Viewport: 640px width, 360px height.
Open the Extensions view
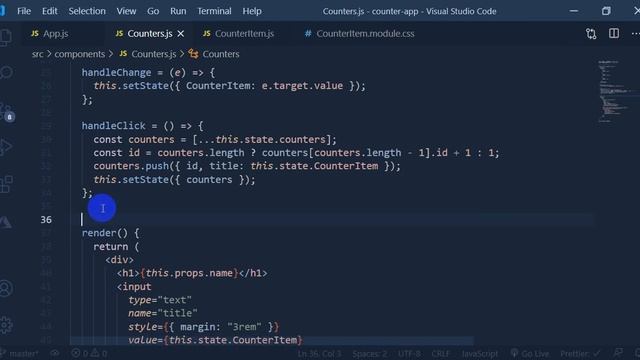[6, 184]
